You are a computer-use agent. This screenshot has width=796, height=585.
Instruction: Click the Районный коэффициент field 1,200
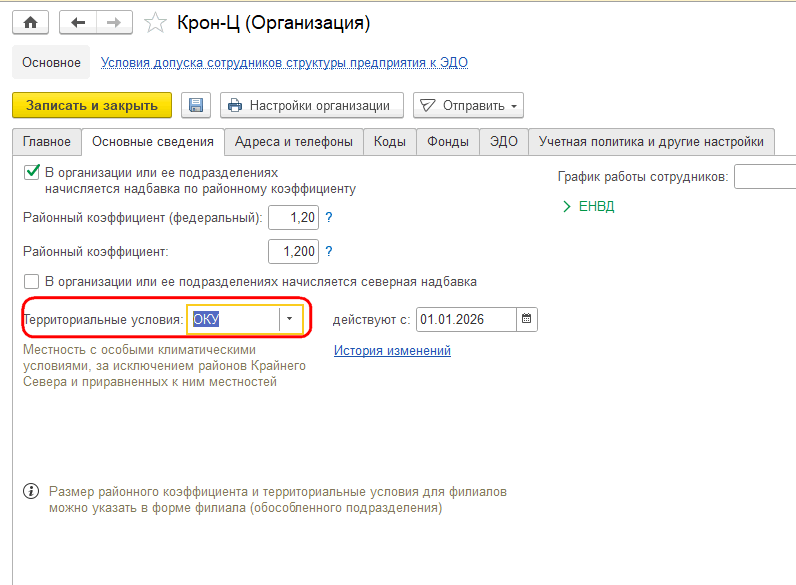coord(293,251)
